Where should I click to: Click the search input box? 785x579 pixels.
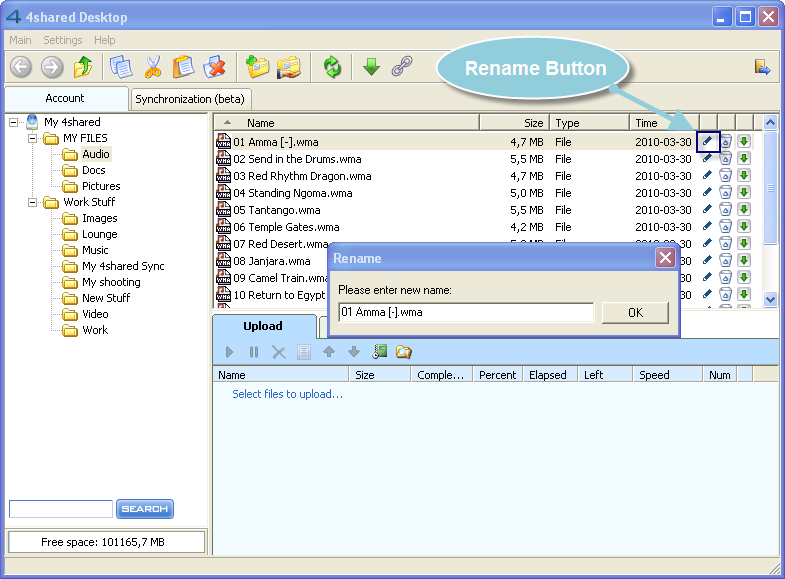(x=61, y=509)
